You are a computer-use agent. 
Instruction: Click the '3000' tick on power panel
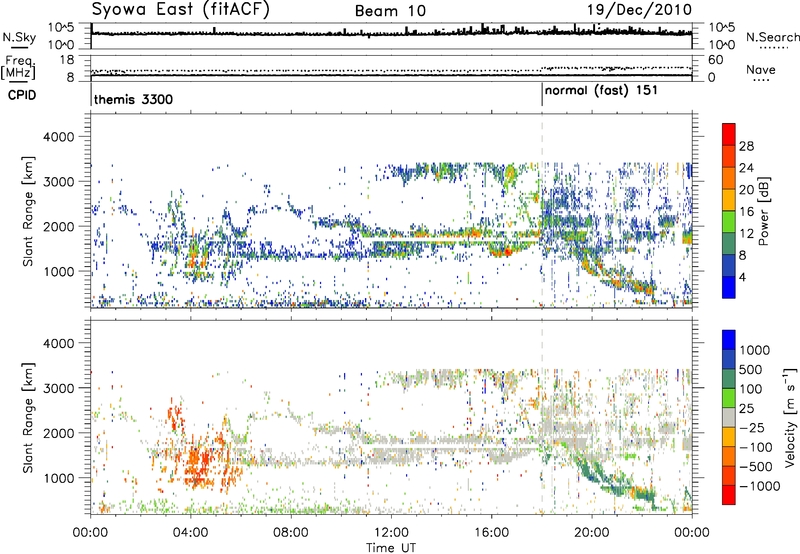(x=58, y=182)
